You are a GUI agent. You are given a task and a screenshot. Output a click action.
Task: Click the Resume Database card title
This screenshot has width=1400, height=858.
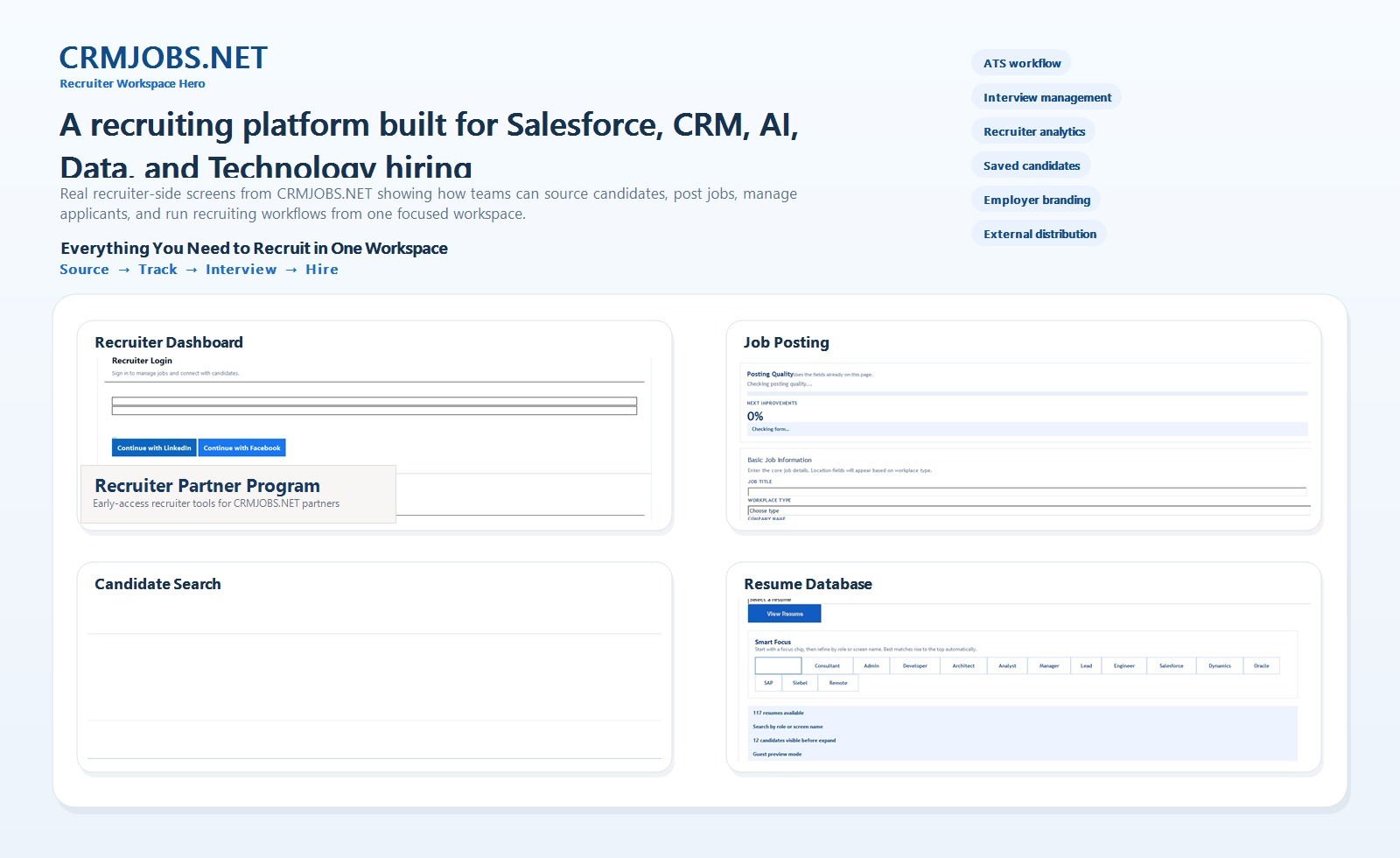pos(808,584)
